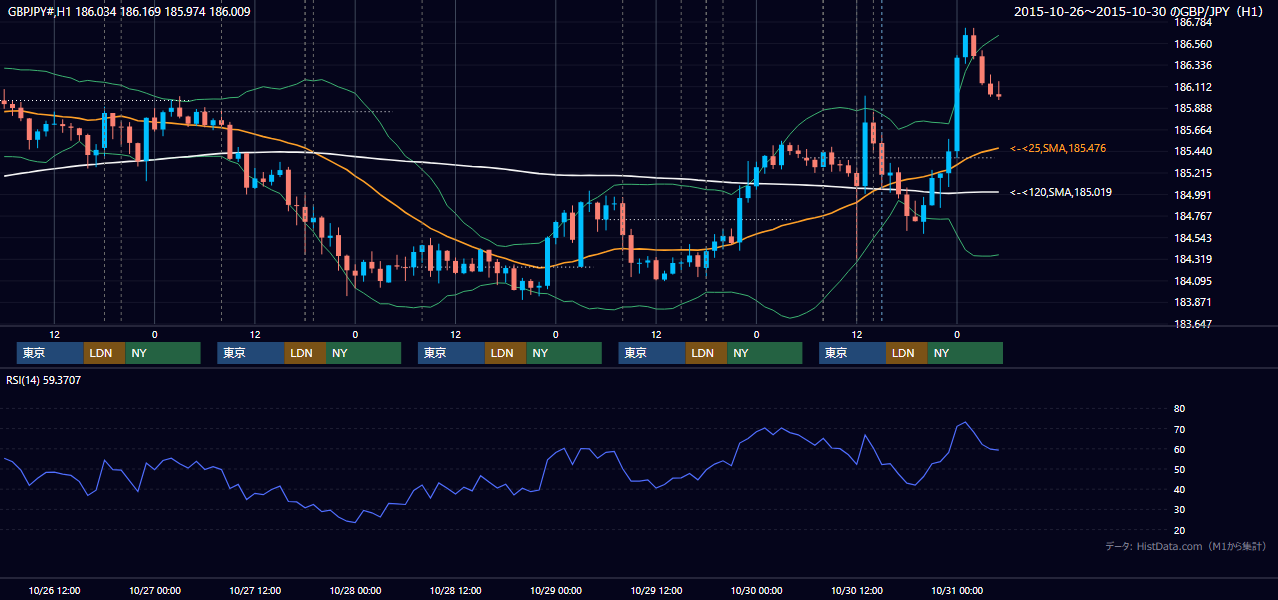The height and width of the screenshot is (600, 1278).
Task: Click RSI scale level 20
Action: pyautogui.click(x=1179, y=530)
